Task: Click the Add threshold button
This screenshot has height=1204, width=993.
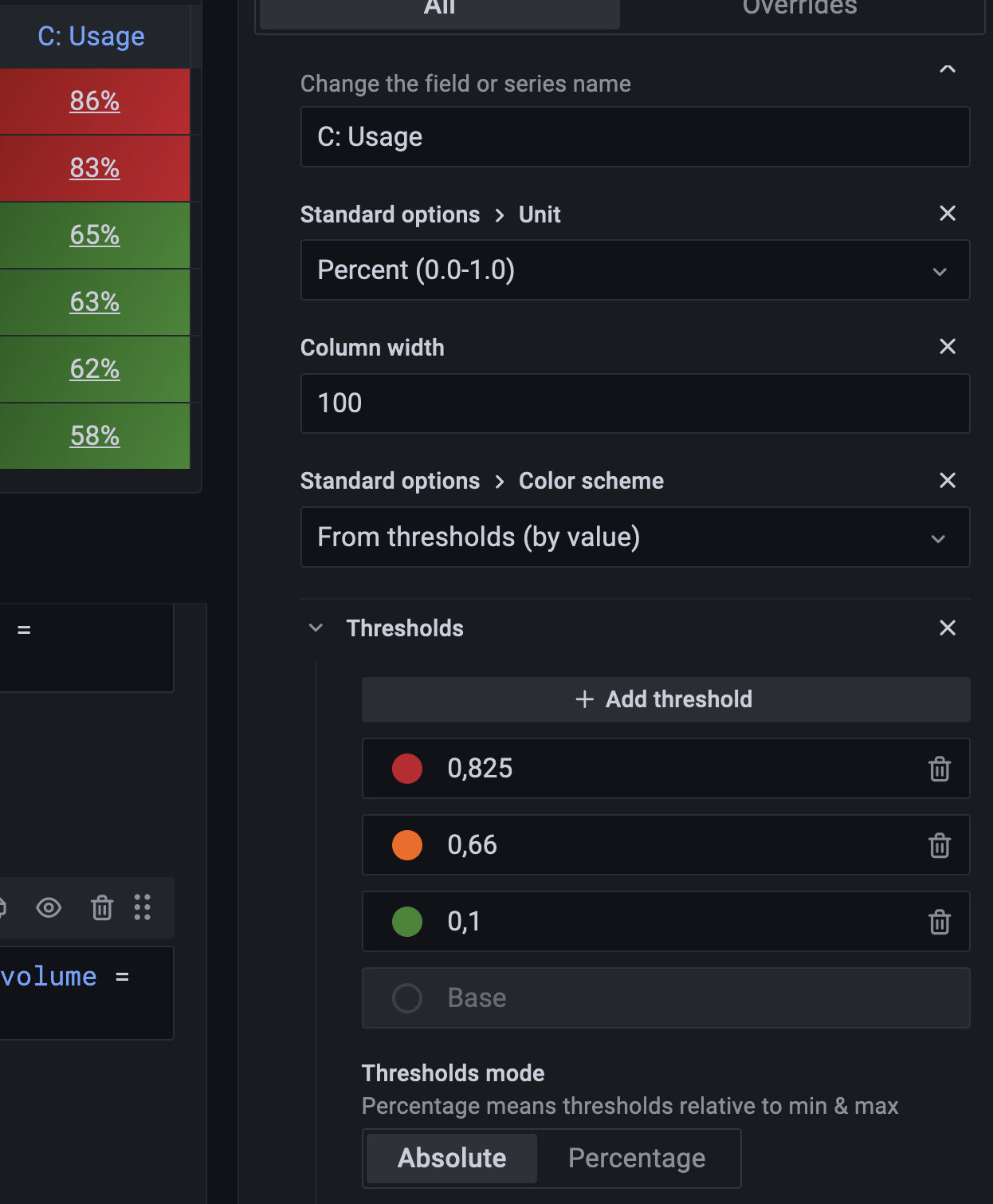Action: click(x=665, y=699)
